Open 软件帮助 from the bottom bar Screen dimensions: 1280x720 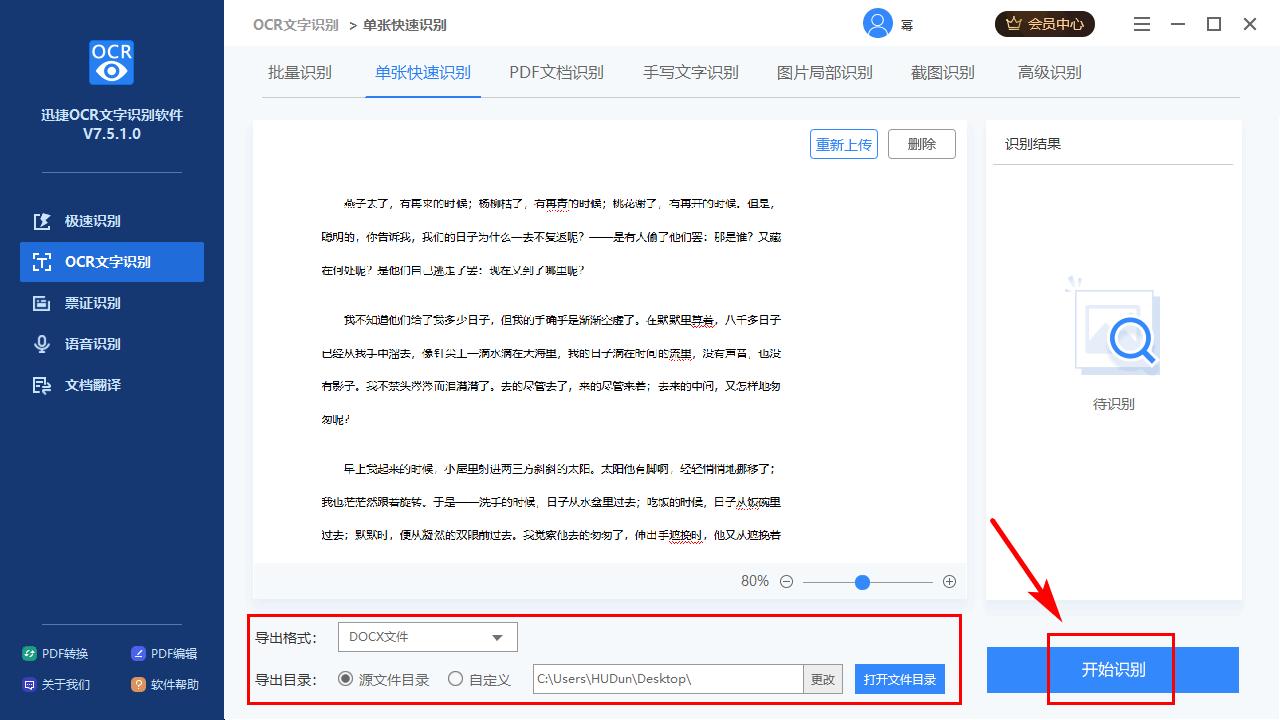166,684
